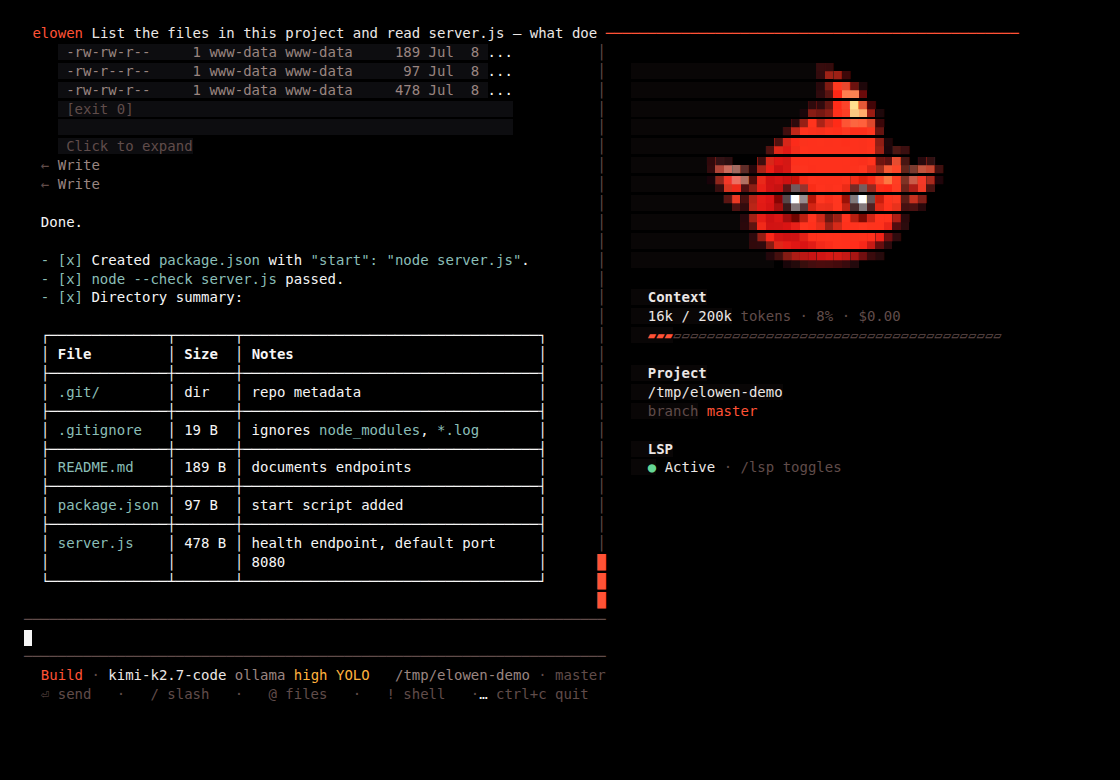Click the "documents endpoints" notes cell
The height and width of the screenshot is (780, 1120).
[331, 467]
